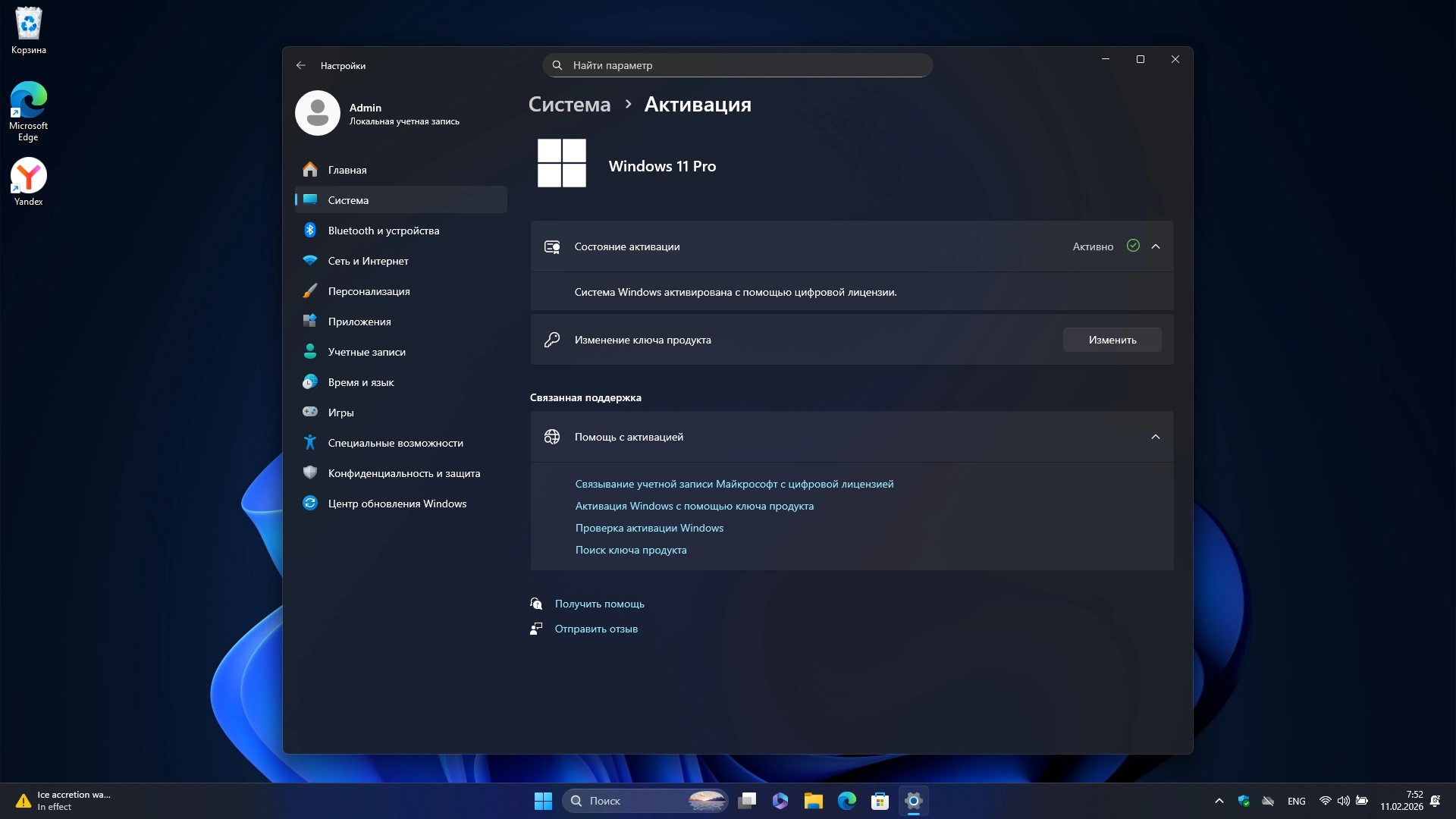
Task: Click the Получить помощь link
Action: 599,604
